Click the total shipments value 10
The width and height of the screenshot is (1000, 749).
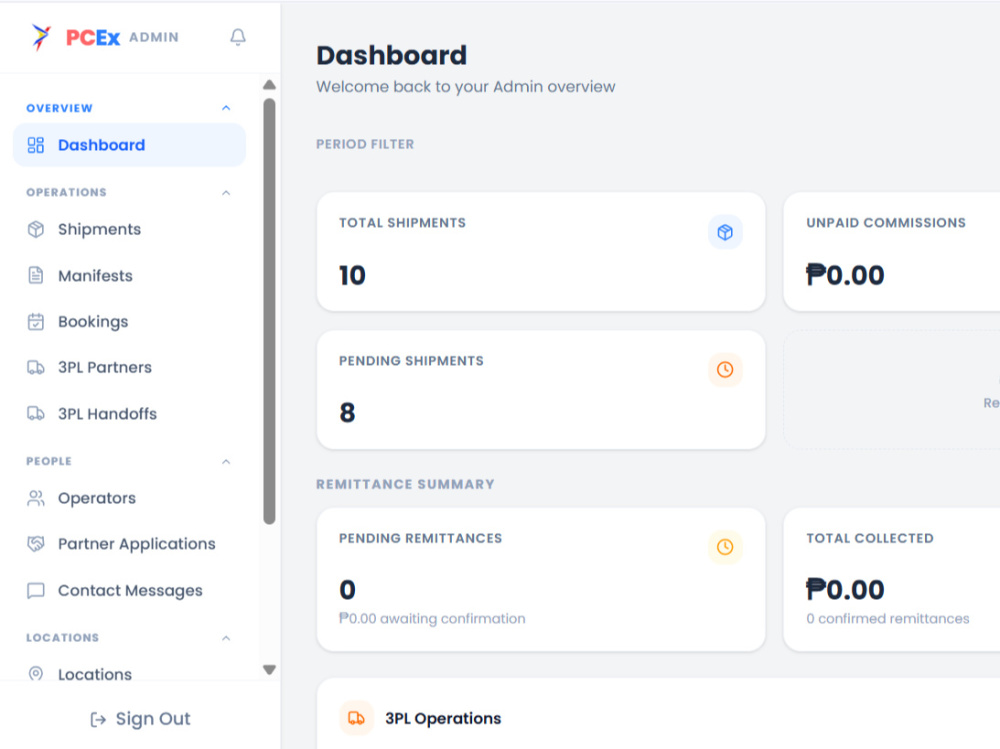352,275
